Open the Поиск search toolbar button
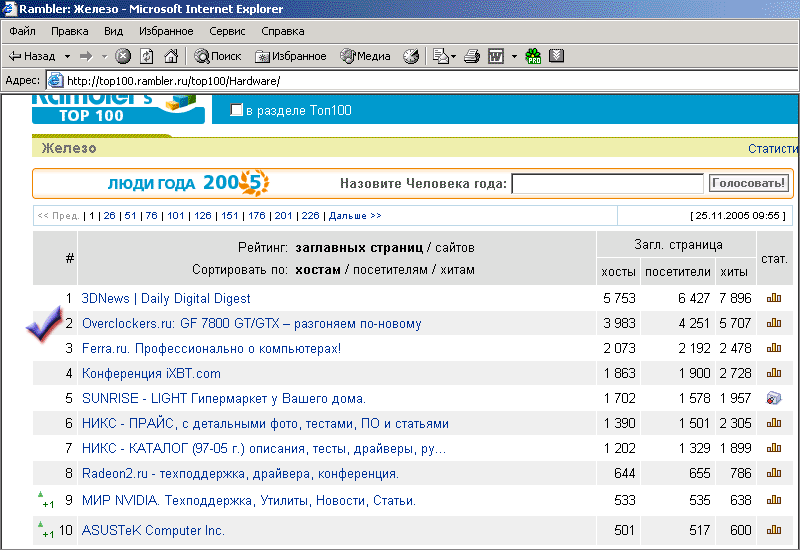Viewport: 800px width, 550px height. click(x=218, y=57)
